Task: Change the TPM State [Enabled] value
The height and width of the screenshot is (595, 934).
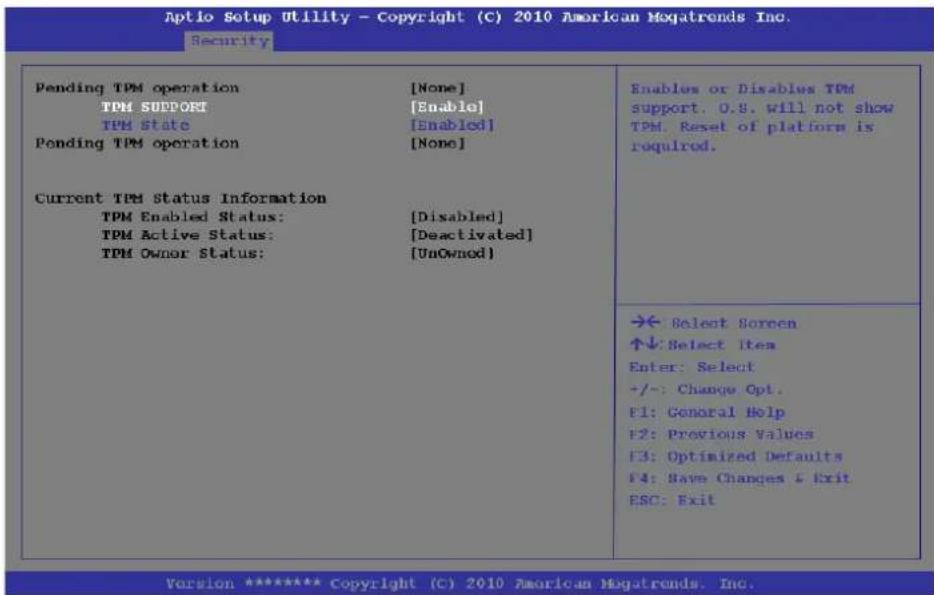Action: point(452,125)
